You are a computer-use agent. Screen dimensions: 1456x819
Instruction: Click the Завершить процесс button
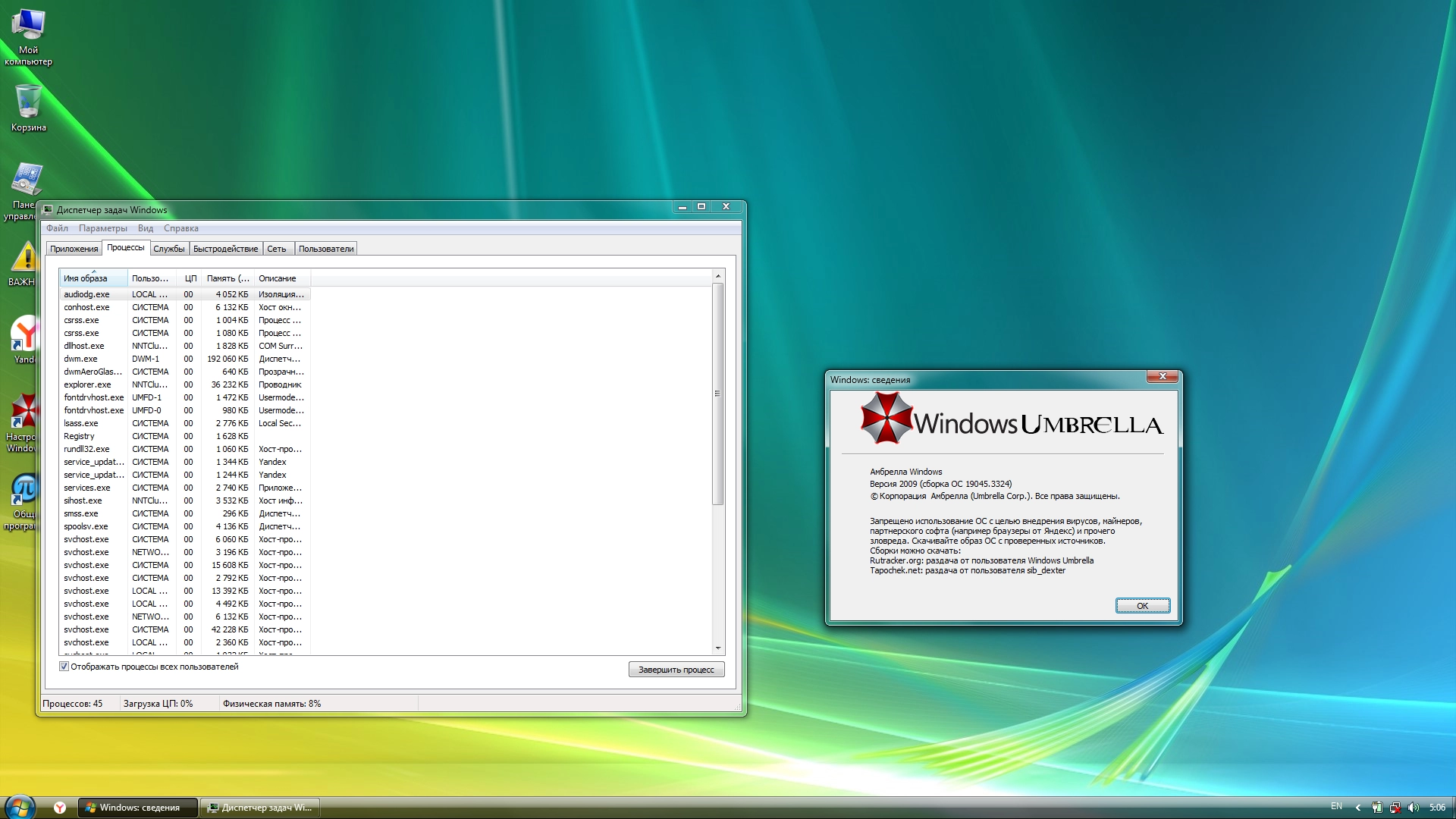pyautogui.click(x=676, y=669)
